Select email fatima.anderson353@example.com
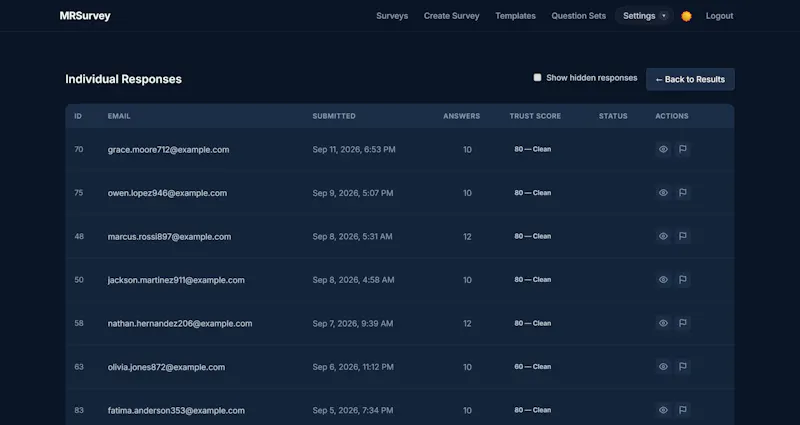 coord(176,411)
